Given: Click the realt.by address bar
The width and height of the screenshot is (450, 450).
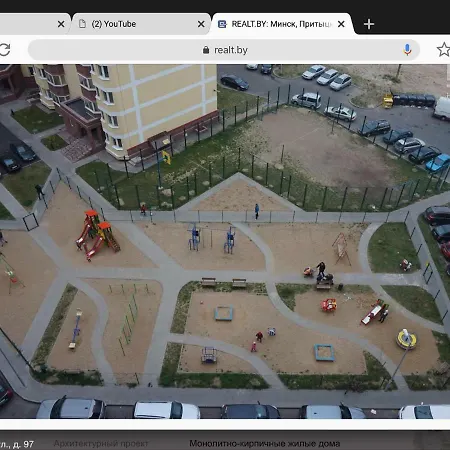Looking at the screenshot, I should (x=224, y=50).
